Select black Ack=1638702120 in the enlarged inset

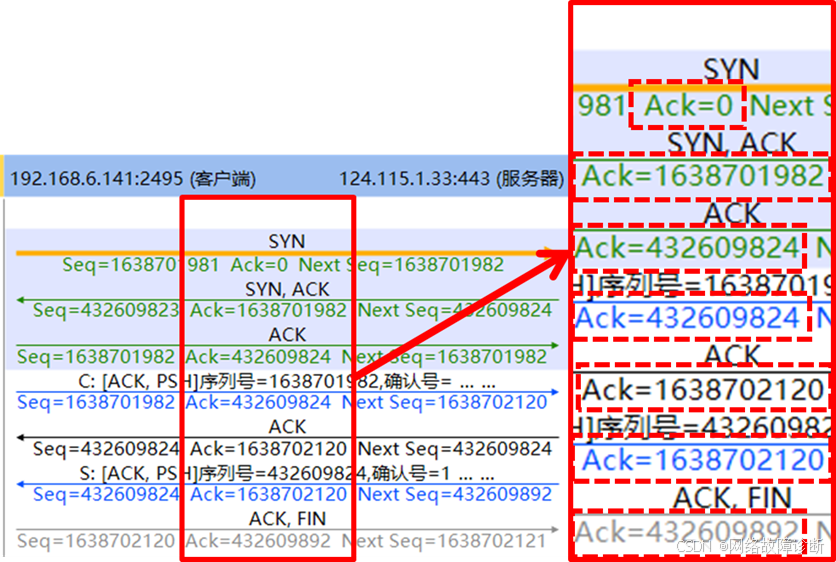[x=703, y=390]
